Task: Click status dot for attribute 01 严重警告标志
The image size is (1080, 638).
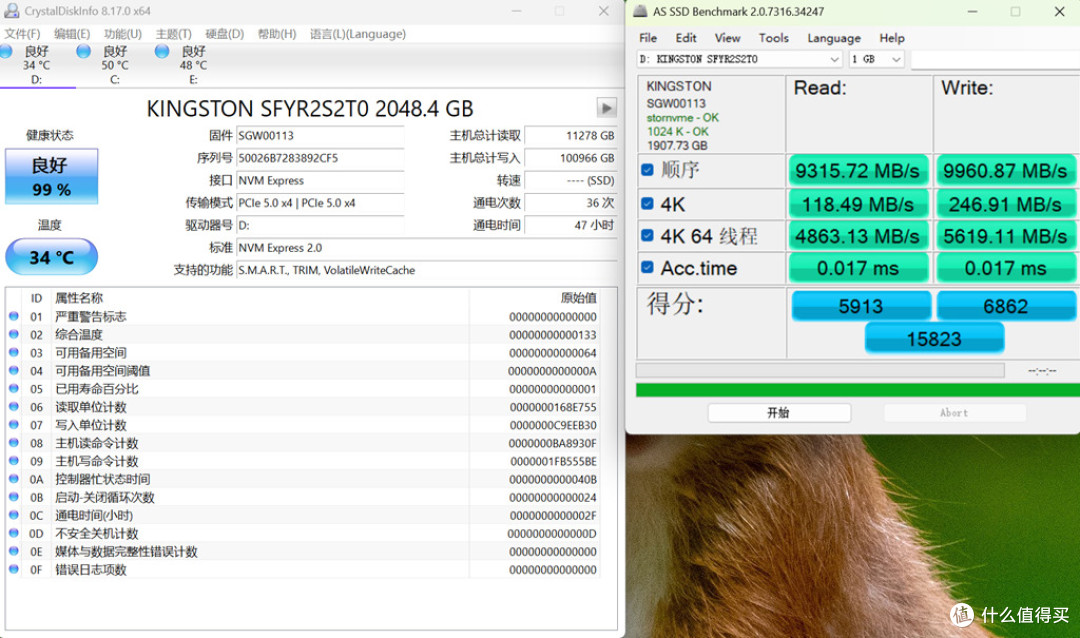Action: pos(14,316)
